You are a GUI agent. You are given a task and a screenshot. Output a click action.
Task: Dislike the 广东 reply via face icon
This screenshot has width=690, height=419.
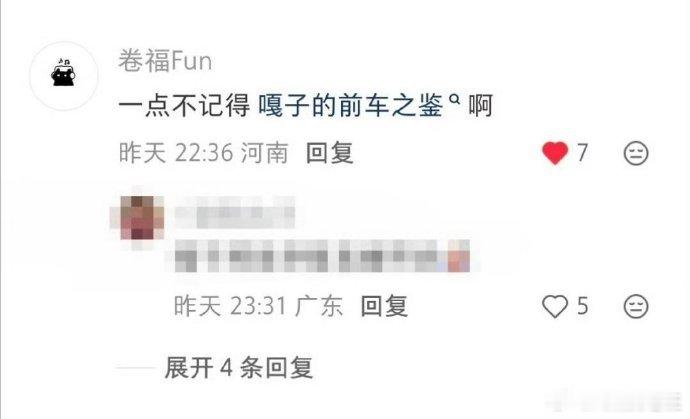coord(636,306)
